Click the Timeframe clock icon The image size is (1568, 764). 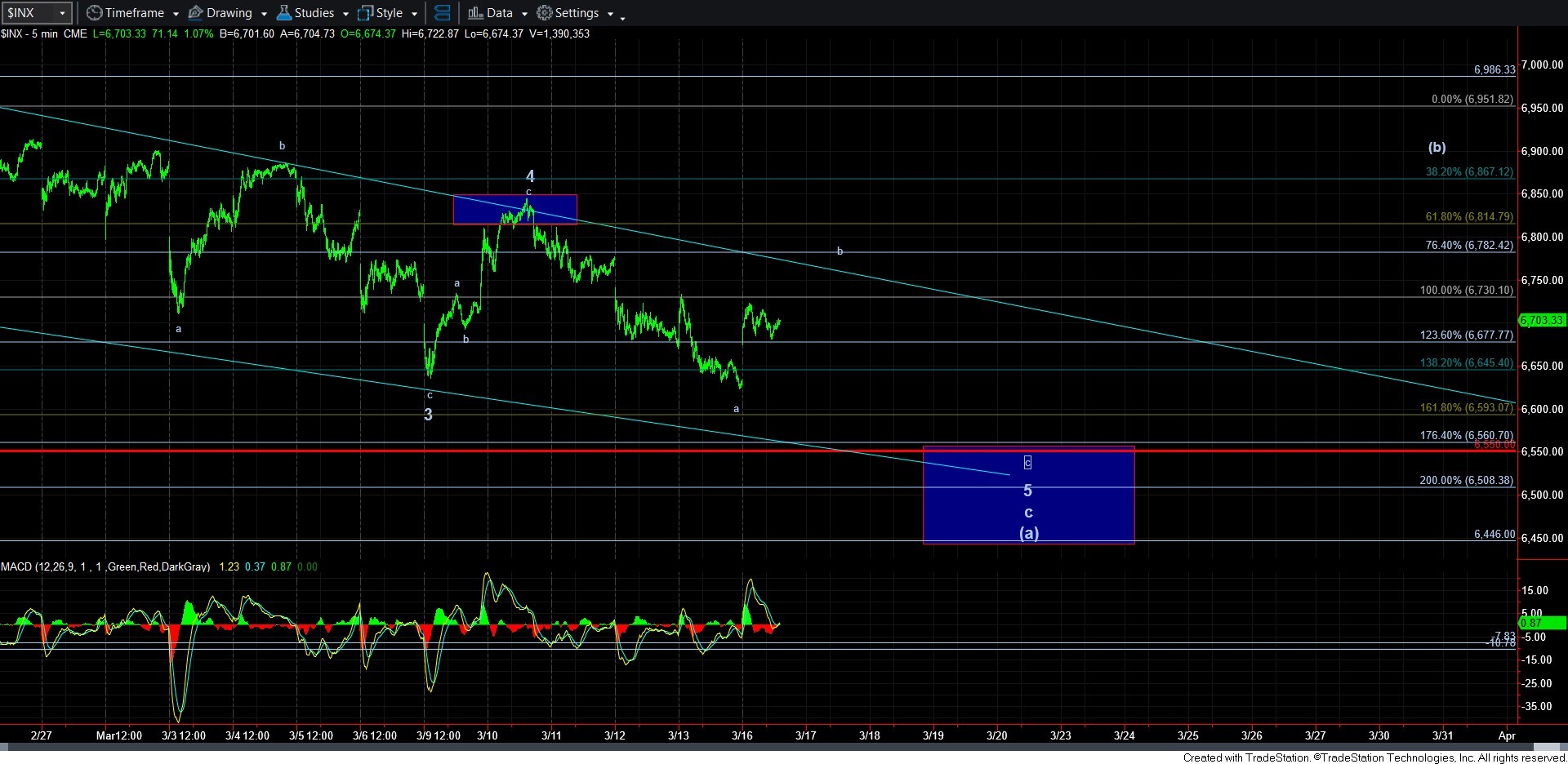point(94,13)
